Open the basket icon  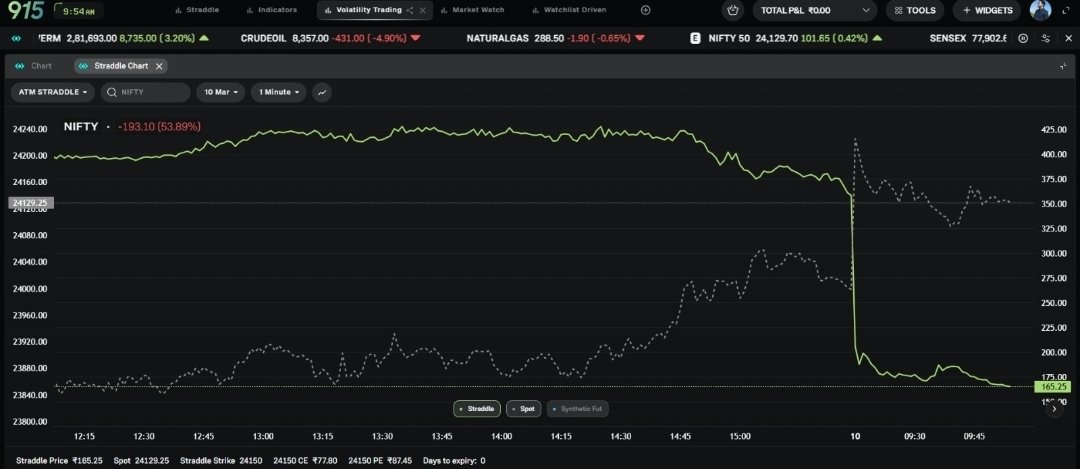pyautogui.click(x=733, y=10)
